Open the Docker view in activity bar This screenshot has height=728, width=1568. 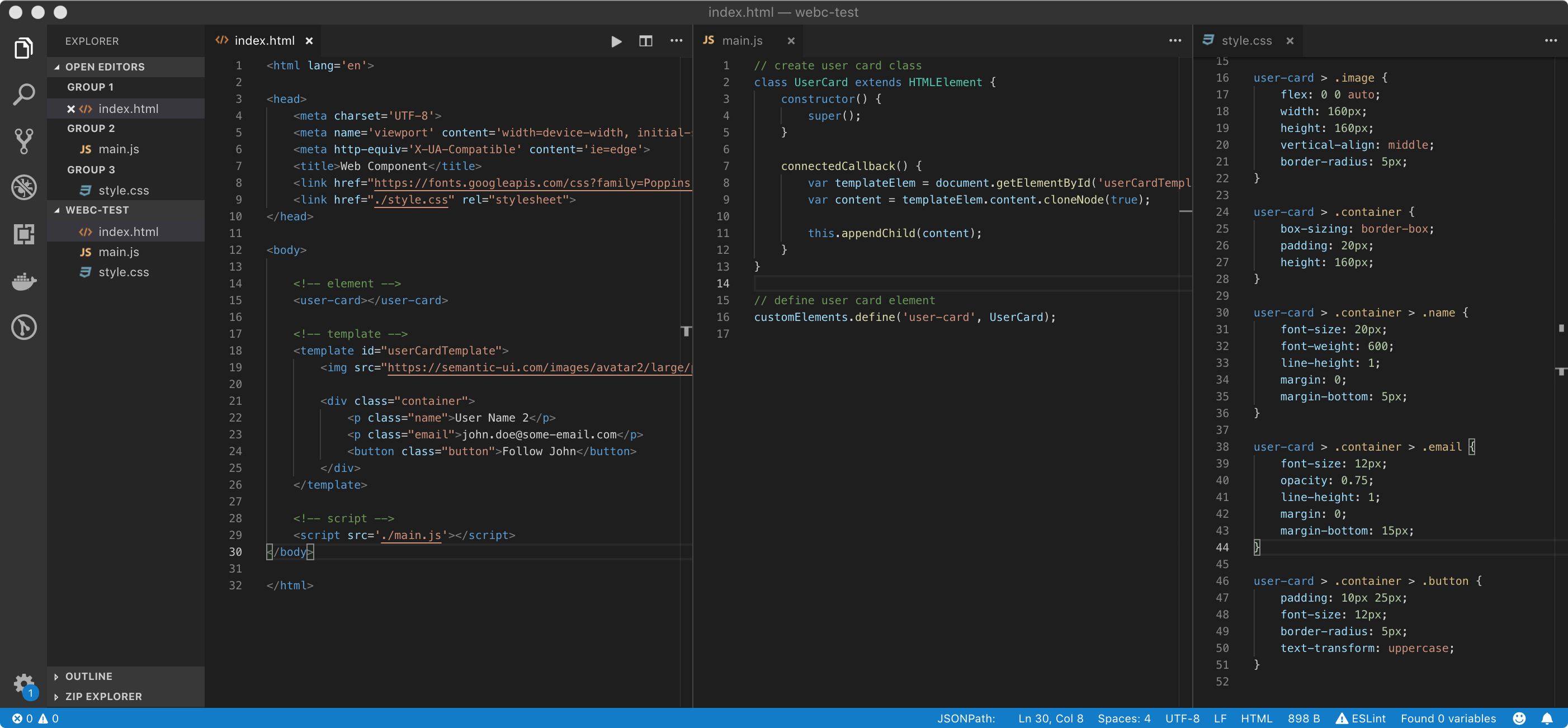(23, 281)
